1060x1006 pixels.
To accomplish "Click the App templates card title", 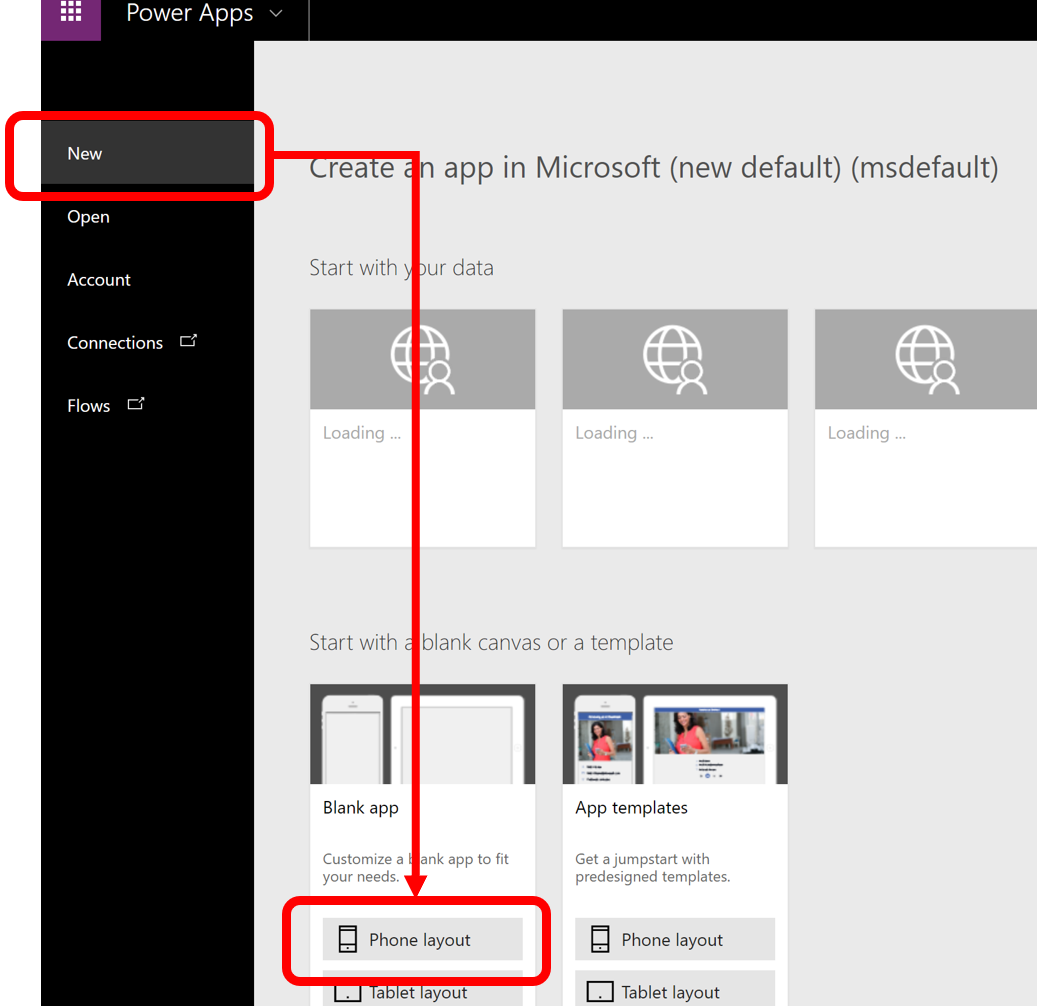I will coord(631,808).
